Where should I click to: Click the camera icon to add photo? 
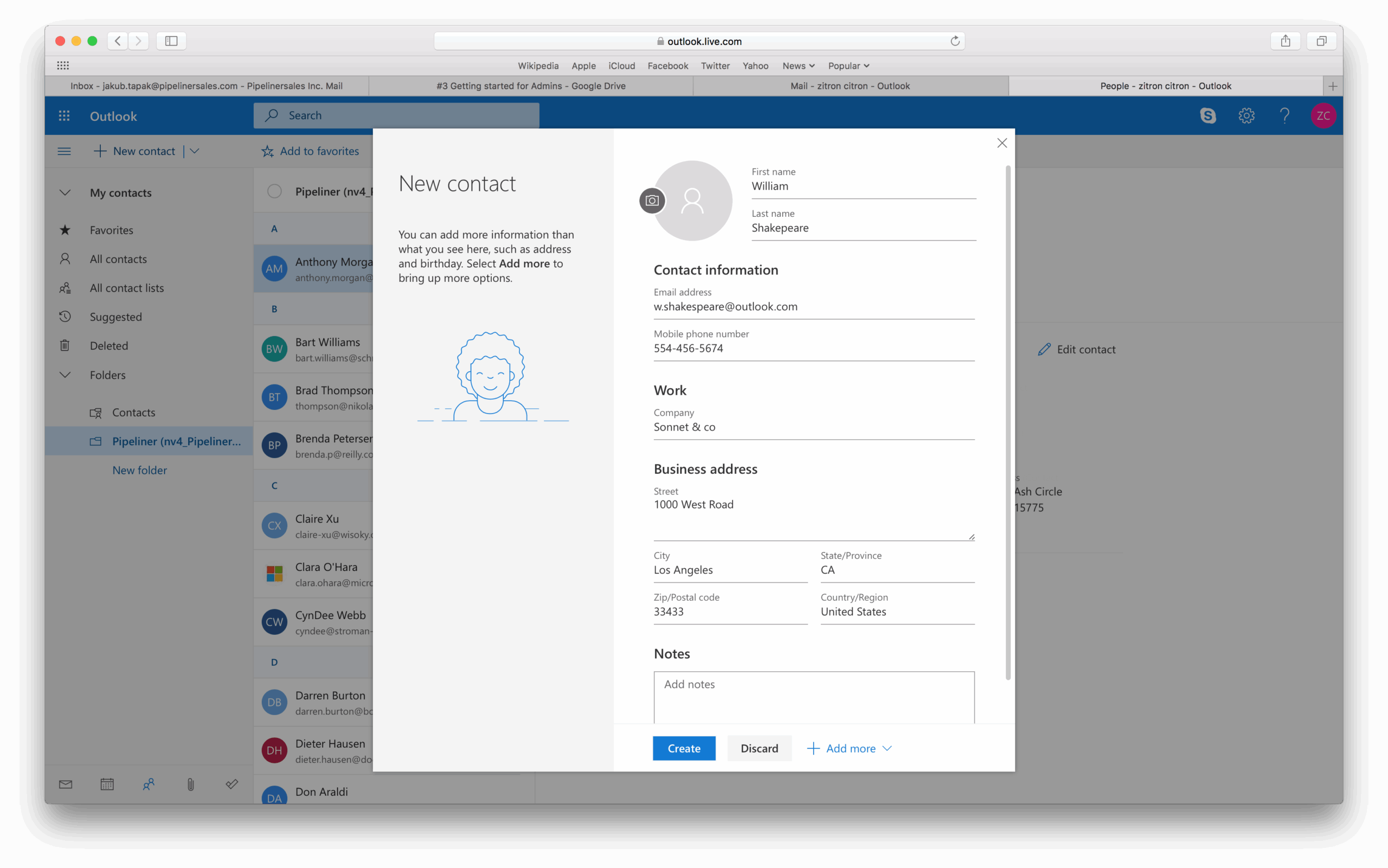[x=652, y=201]
